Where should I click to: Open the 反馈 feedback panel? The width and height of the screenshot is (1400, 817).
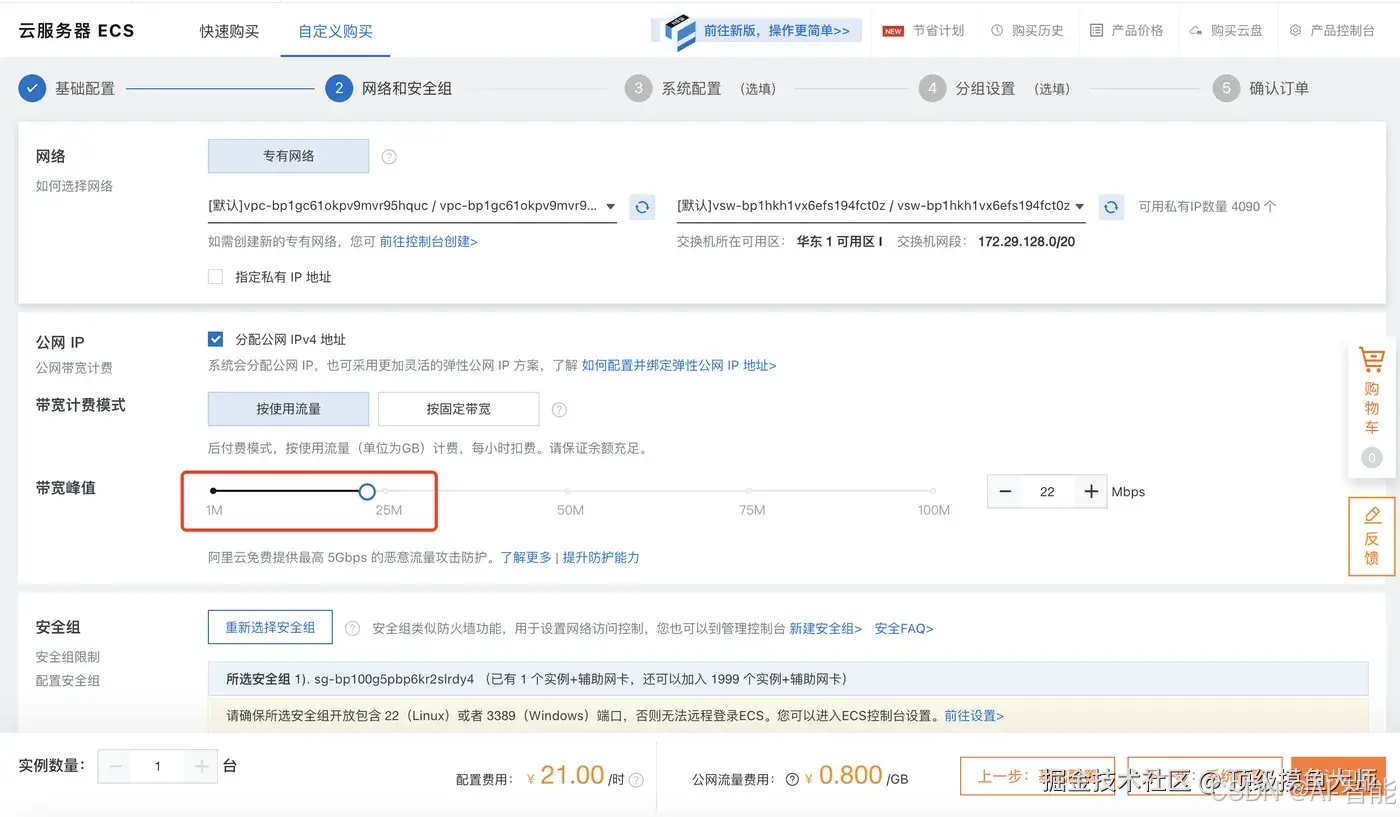[x=1371, y=536]
